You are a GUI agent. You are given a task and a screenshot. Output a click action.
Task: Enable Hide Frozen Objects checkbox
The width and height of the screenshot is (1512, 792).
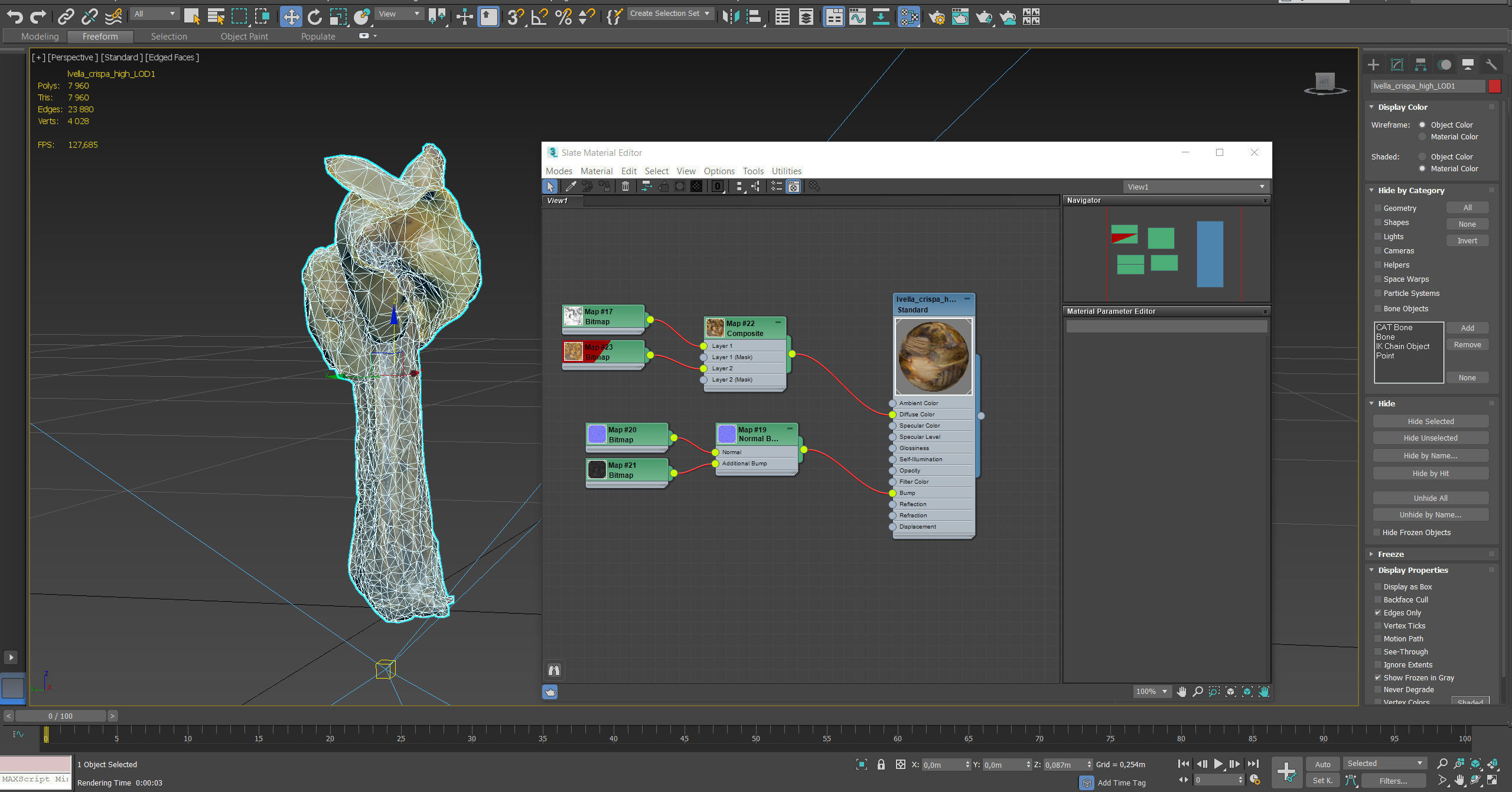coord(1377,532)
